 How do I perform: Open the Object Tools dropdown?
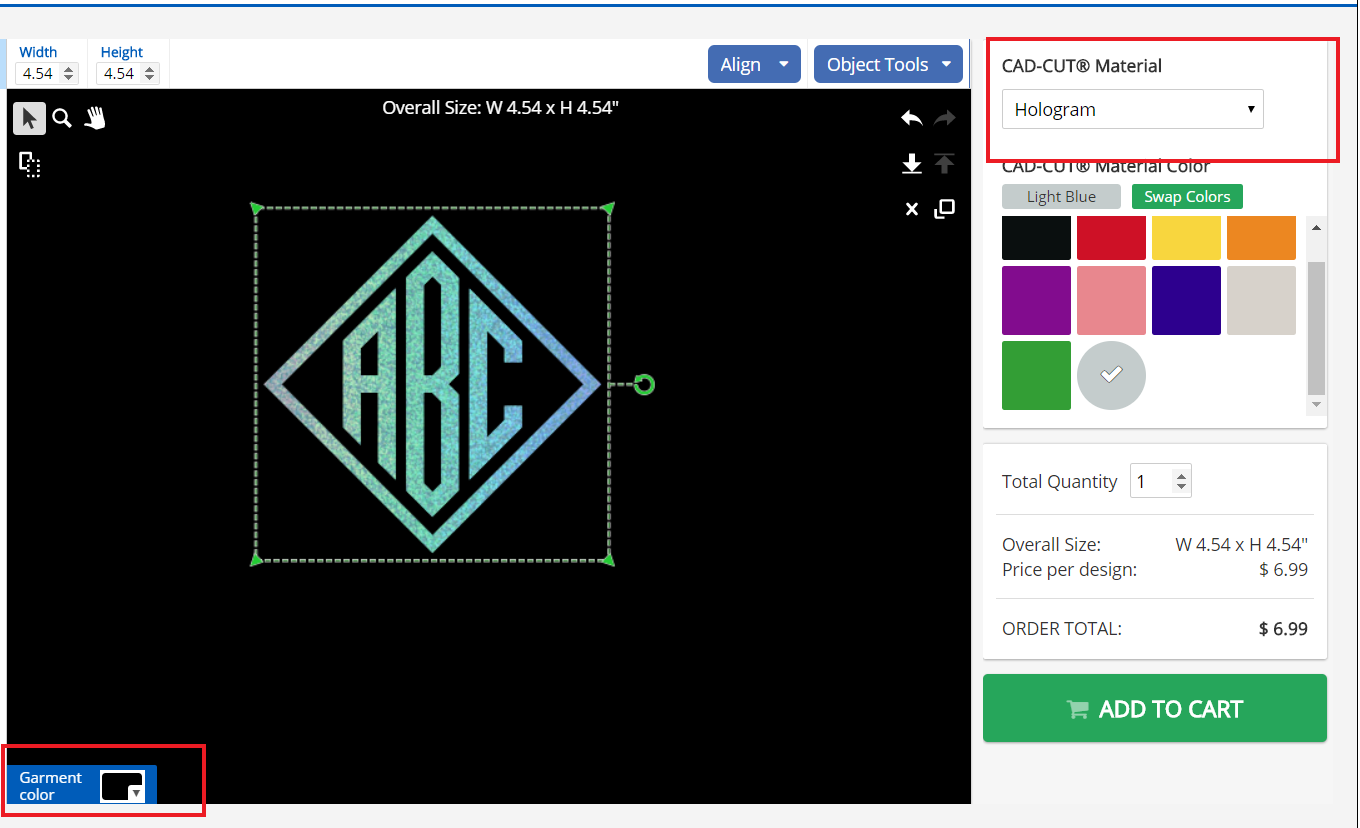point(888,63)
